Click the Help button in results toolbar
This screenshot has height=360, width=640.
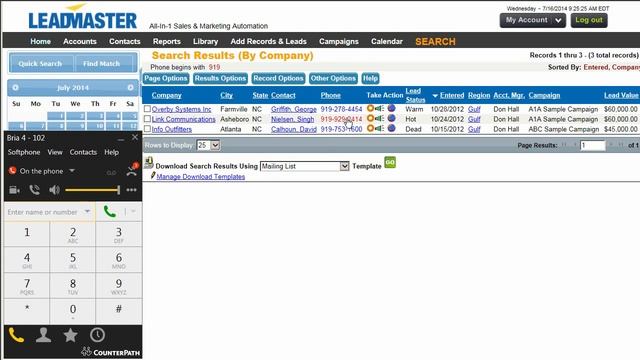370,78
